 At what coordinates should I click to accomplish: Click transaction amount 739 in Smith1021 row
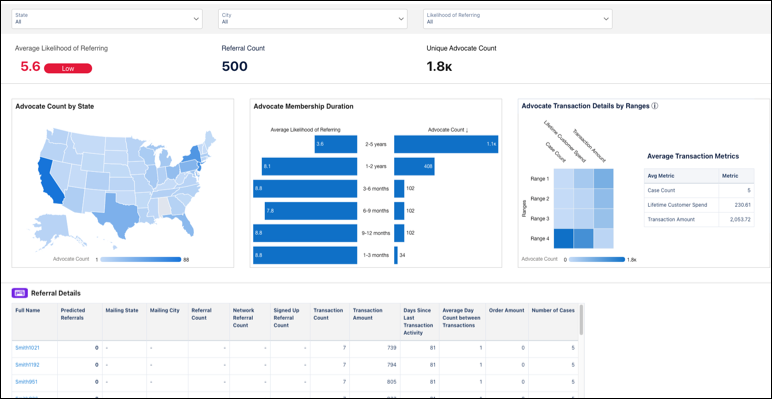(392, 348)
